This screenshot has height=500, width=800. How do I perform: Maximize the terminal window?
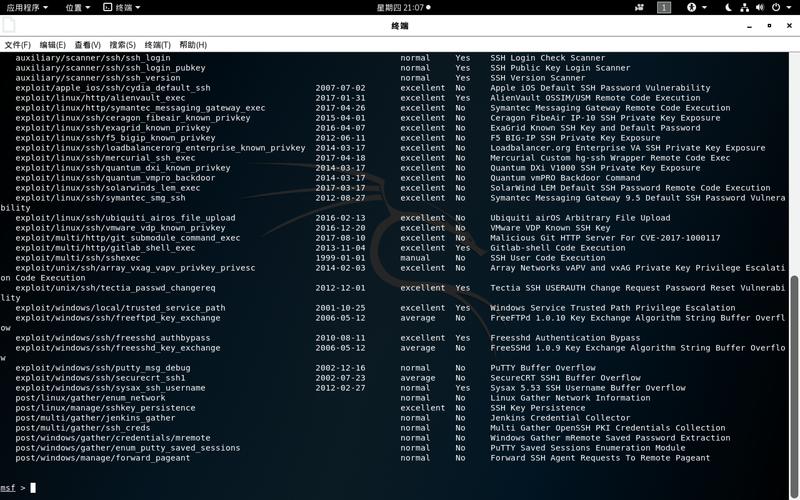click(x=769, y=26)
